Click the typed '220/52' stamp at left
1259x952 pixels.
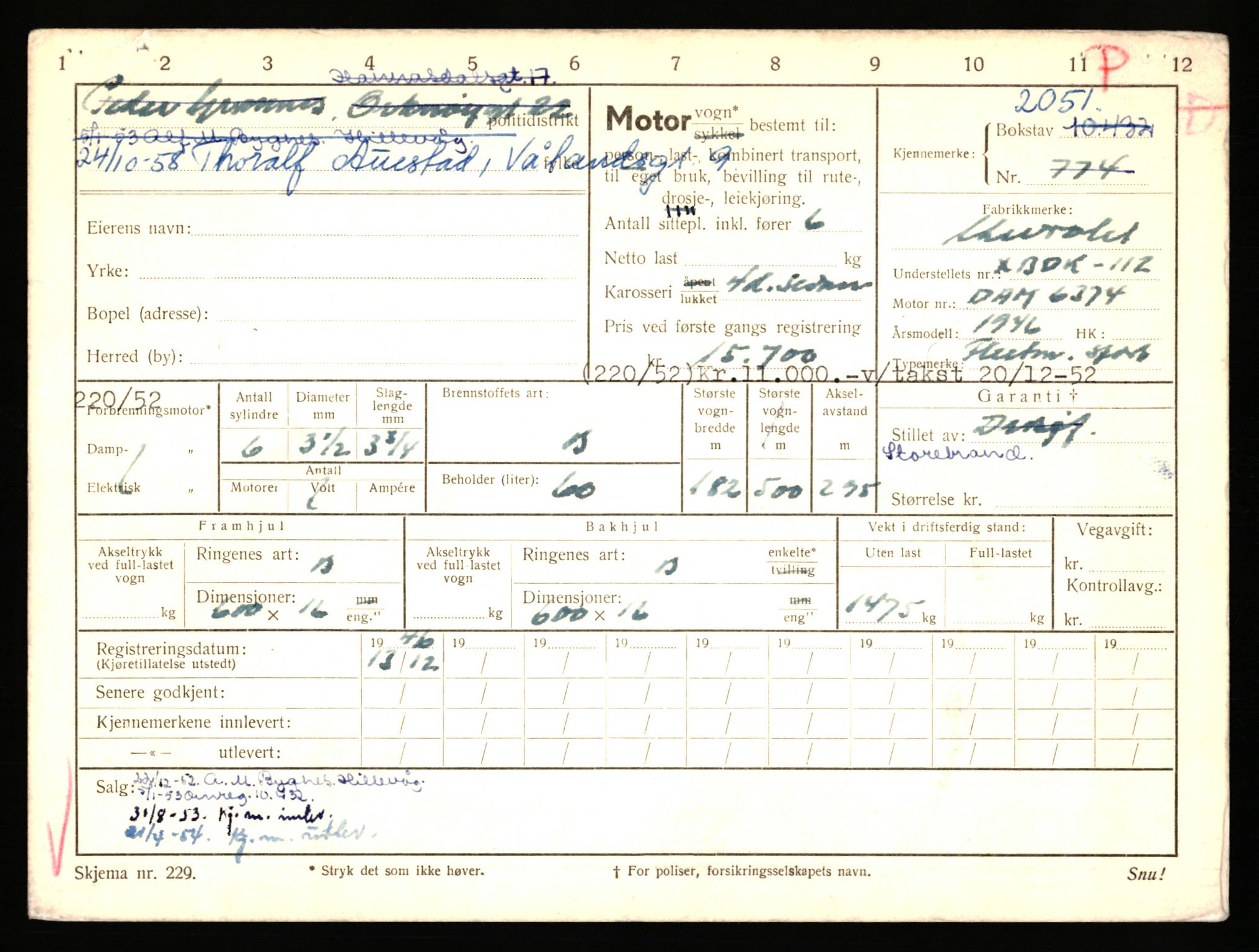coord(118,399)
